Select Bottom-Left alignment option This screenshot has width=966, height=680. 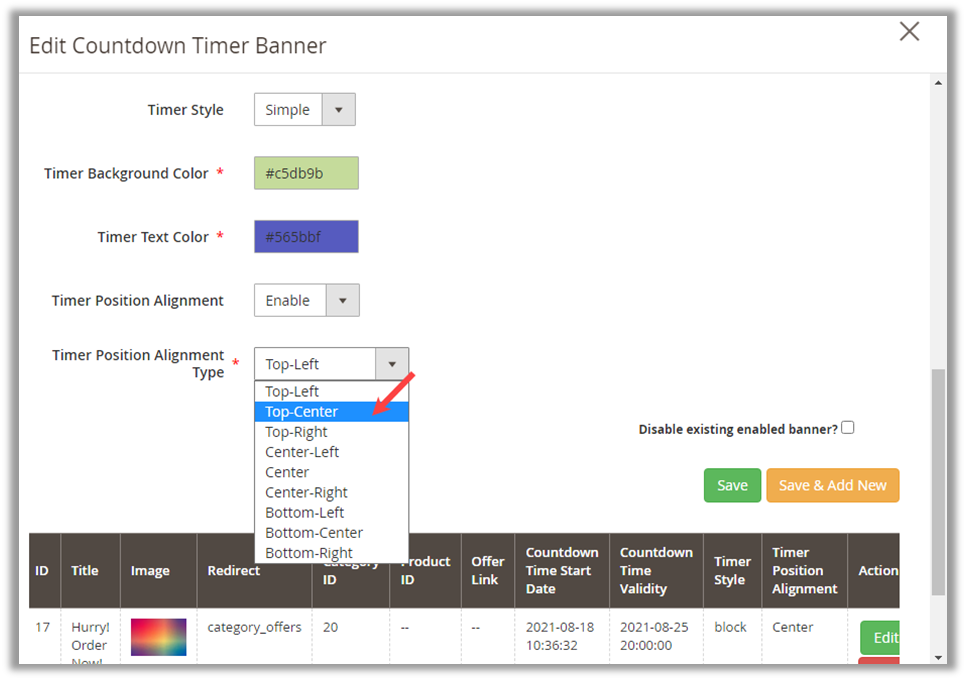(304, 512)
